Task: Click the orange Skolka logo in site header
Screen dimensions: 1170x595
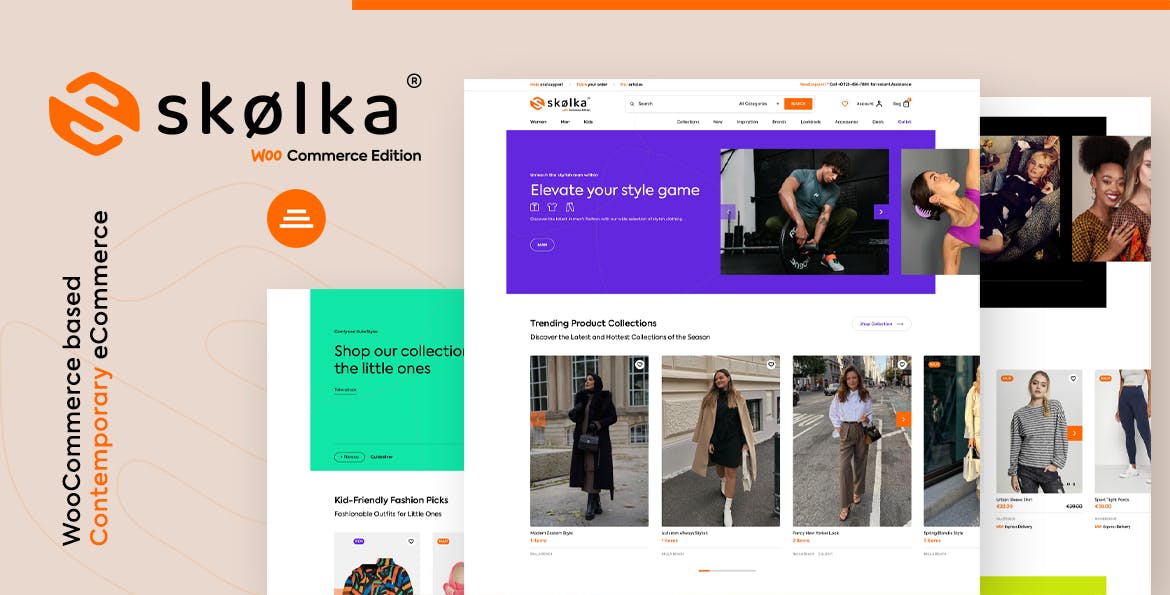Action: pyautogui.click(x=560, y=104)
